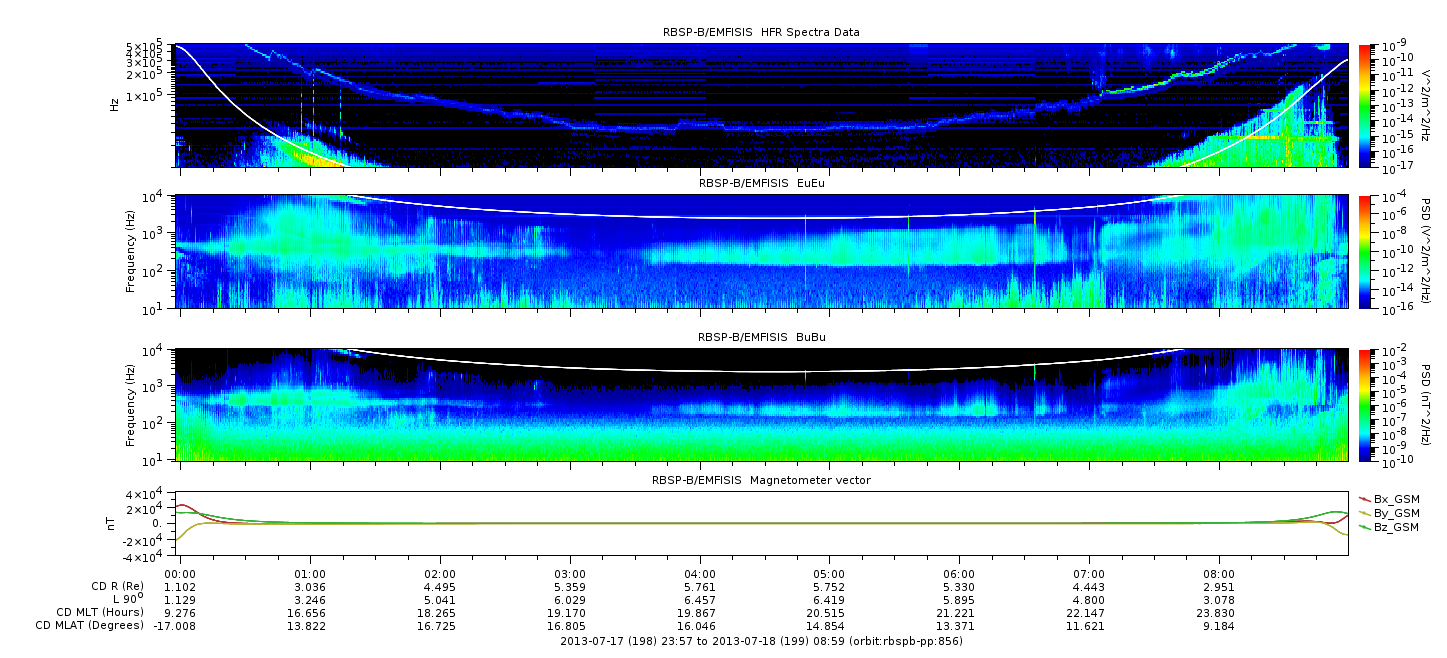Toggle the By_GSM legend entry
The width and height of the screenshot is (1447, 658).
pyautogui.click(x=1395, y=513)
